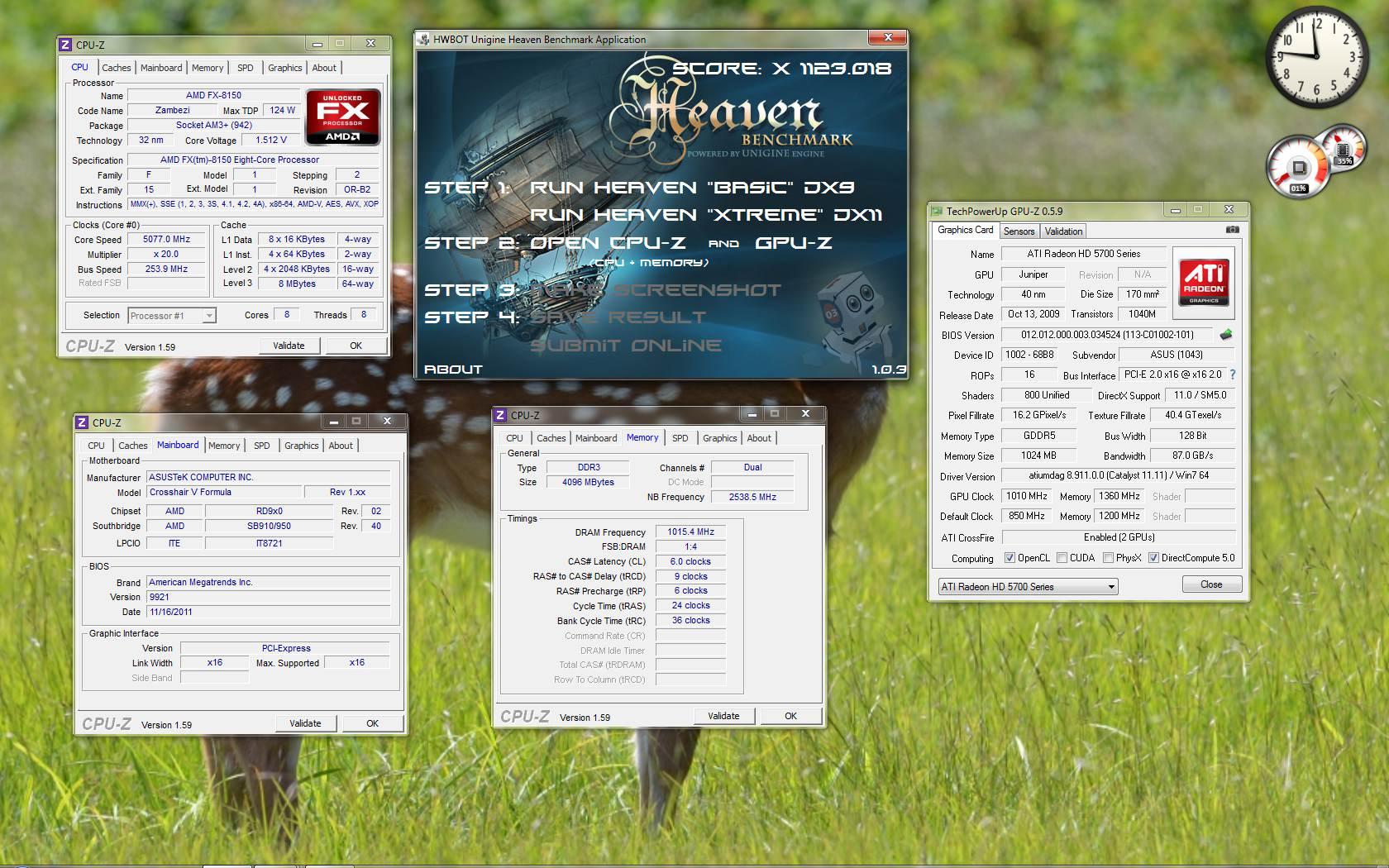Click the SCORE X 1123.018 text
1389x868 pixels.
point(782,69)
